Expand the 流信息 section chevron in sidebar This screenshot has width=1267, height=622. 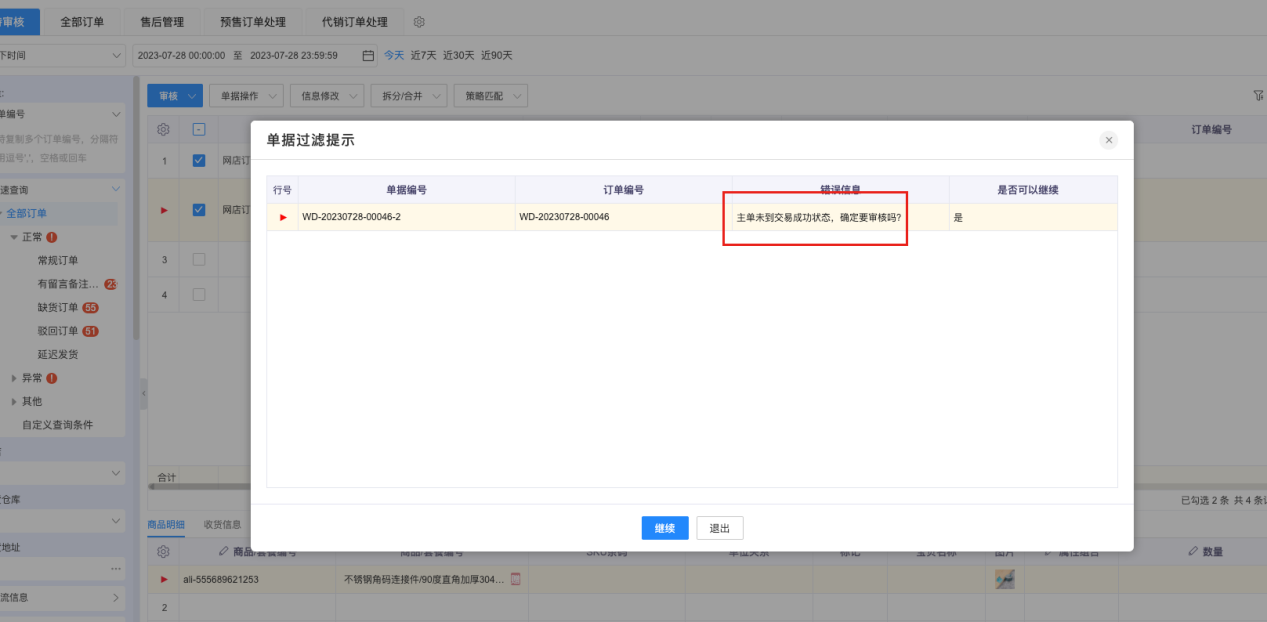[x=116, y=598]
